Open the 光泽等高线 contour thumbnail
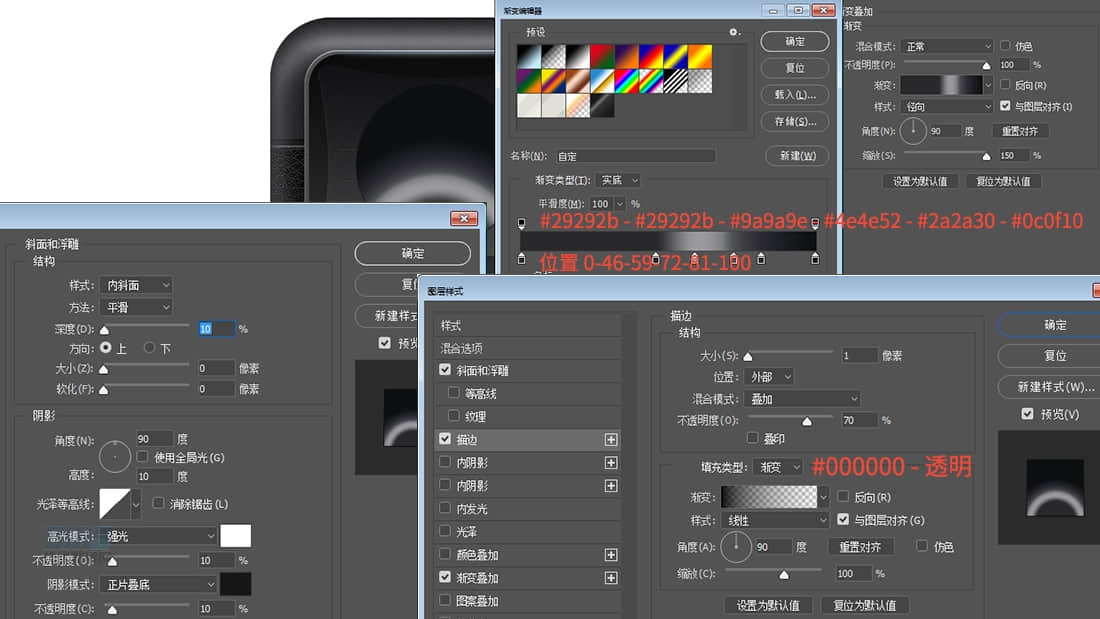 click(114, 504)
